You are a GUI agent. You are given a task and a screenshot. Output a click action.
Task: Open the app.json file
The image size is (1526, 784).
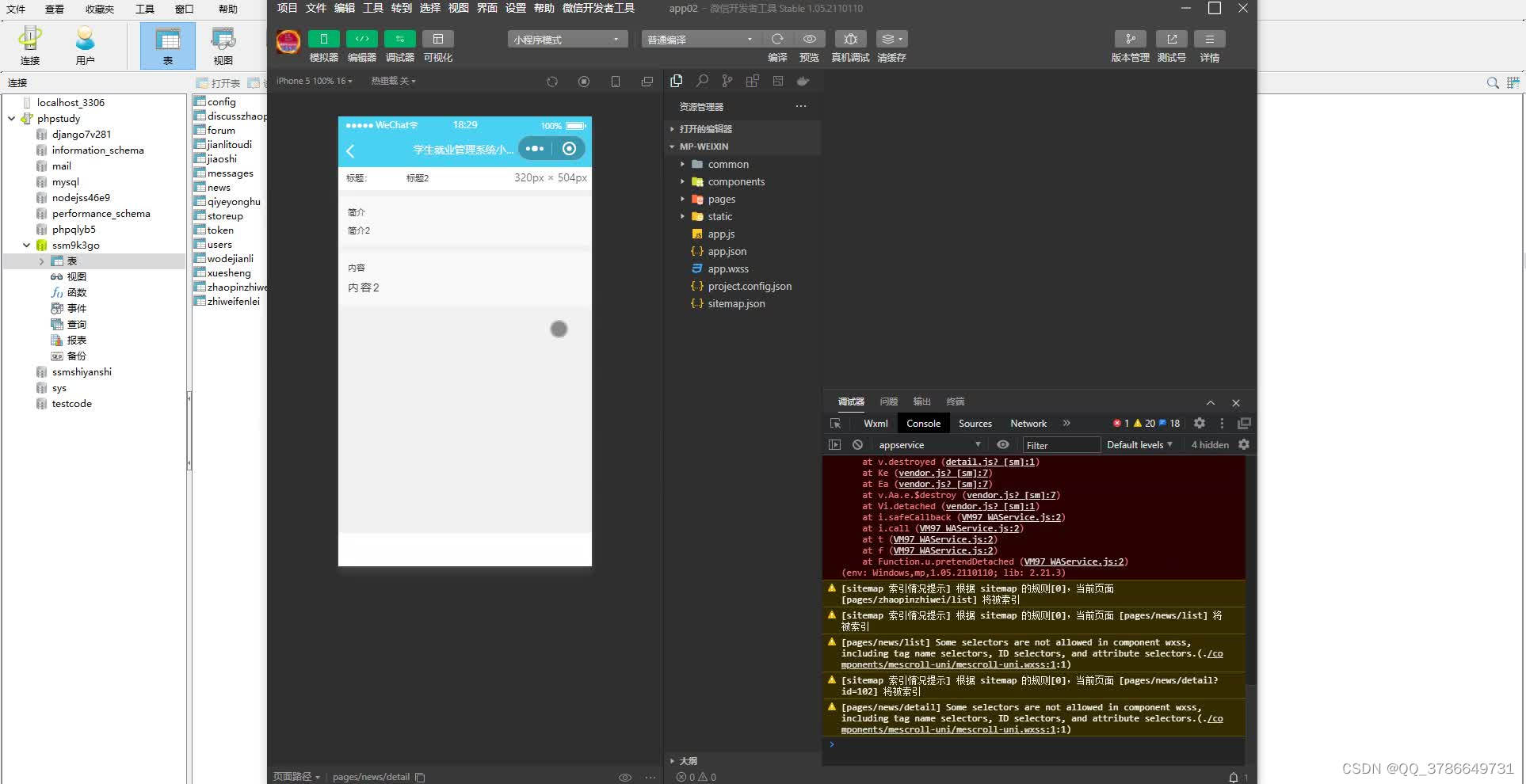click(727, 251)
